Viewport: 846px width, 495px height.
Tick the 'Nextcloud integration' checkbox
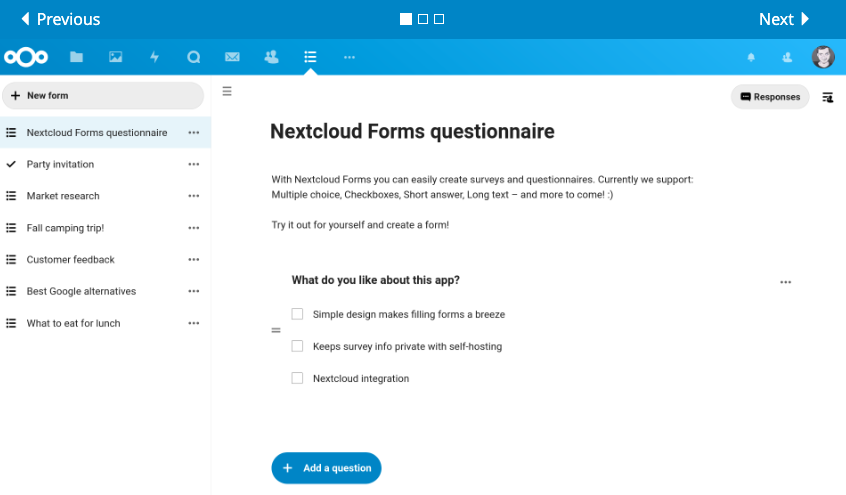pyautogui.click(x=297, y=378)
